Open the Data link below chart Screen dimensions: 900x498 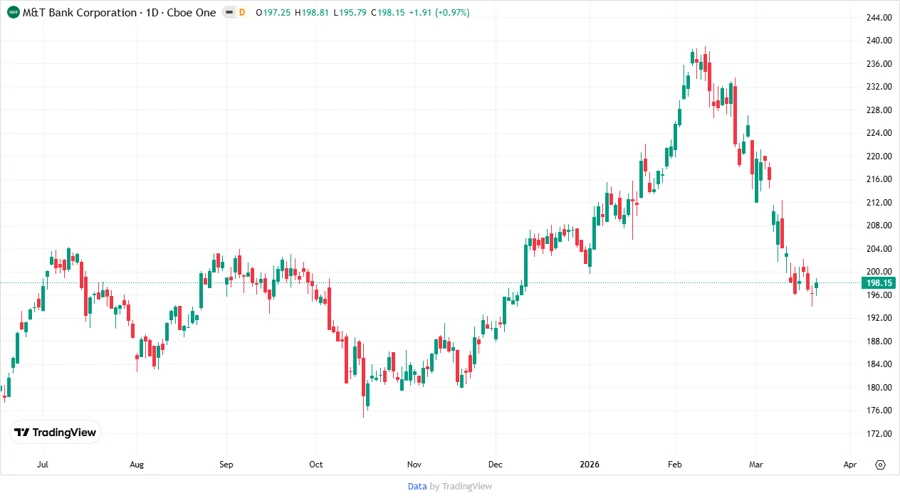point(417,487)
